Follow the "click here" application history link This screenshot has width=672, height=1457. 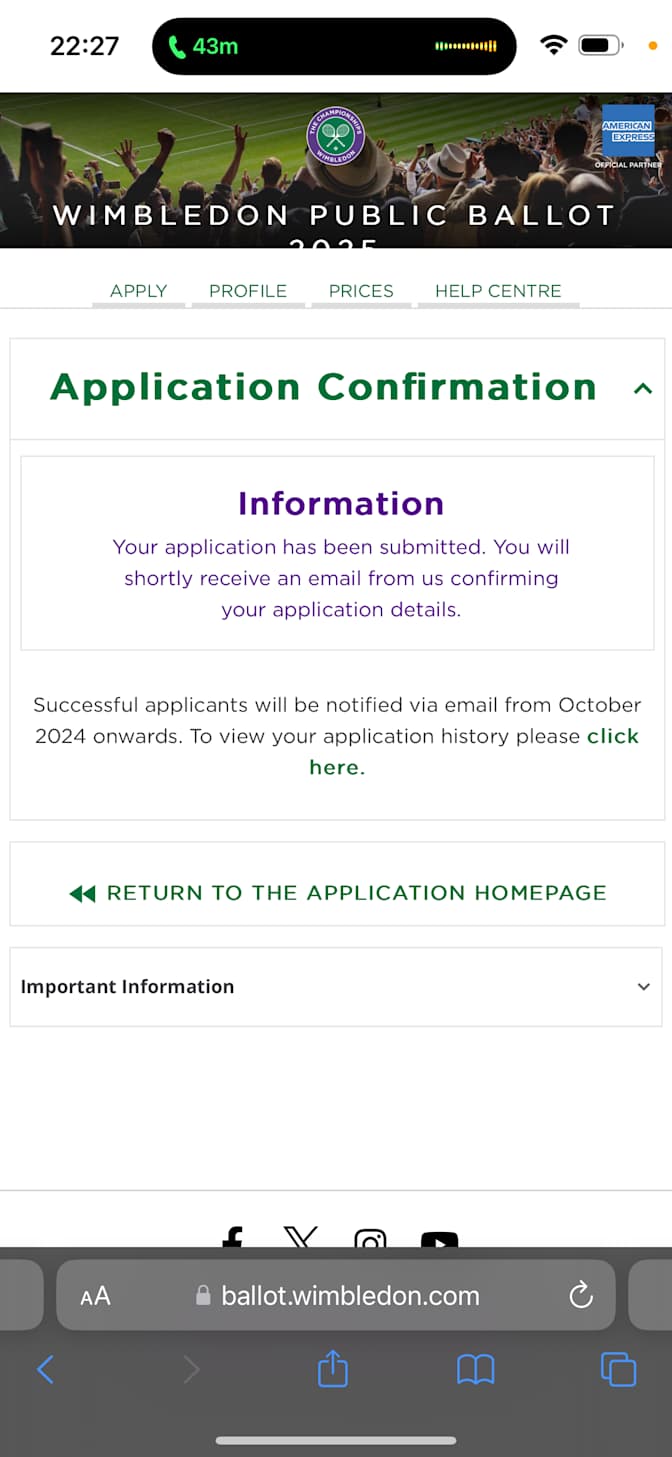pyautogui.click(x=474, y=752)
